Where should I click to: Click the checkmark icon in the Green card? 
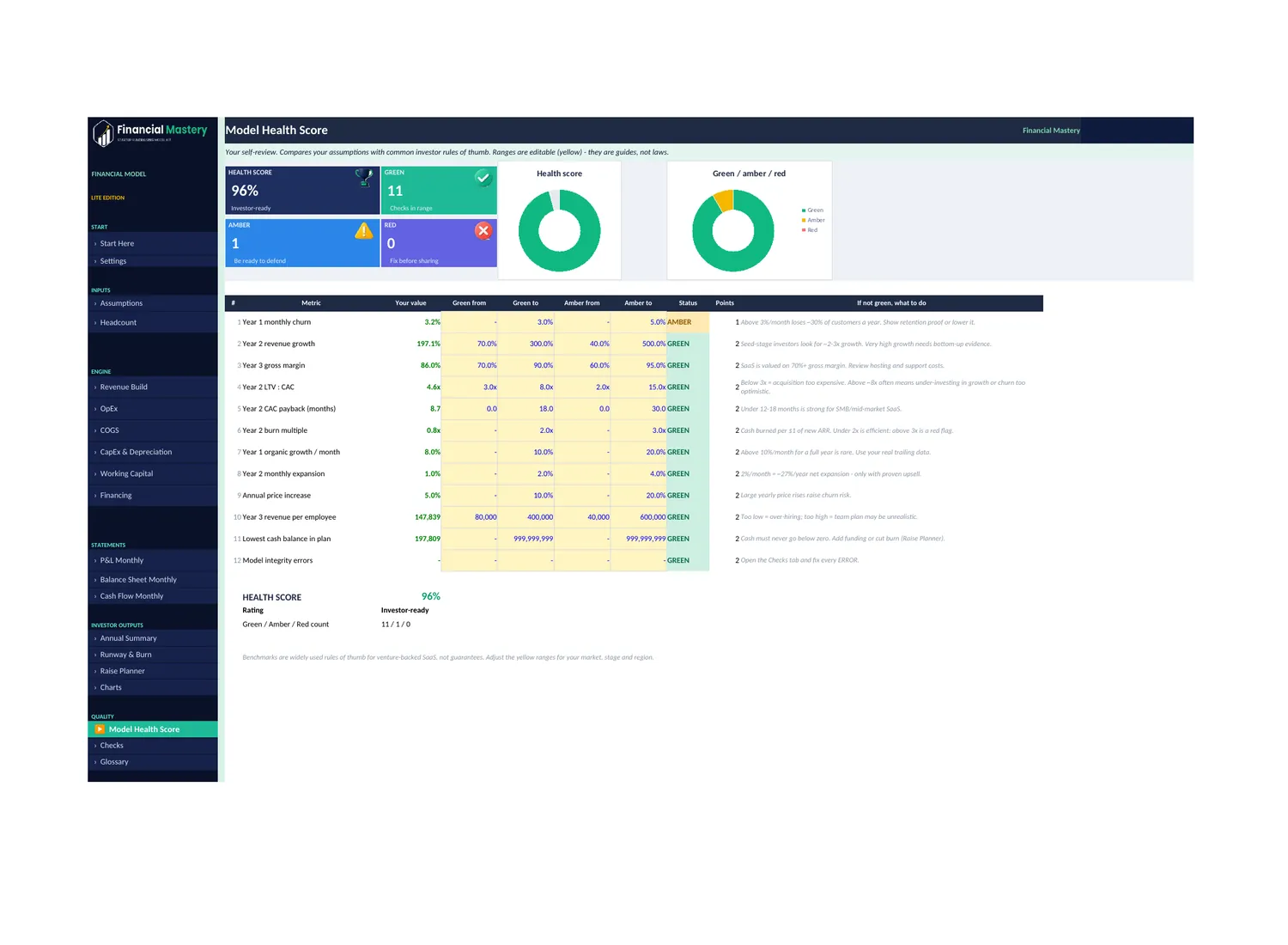(x=483, y=178)
